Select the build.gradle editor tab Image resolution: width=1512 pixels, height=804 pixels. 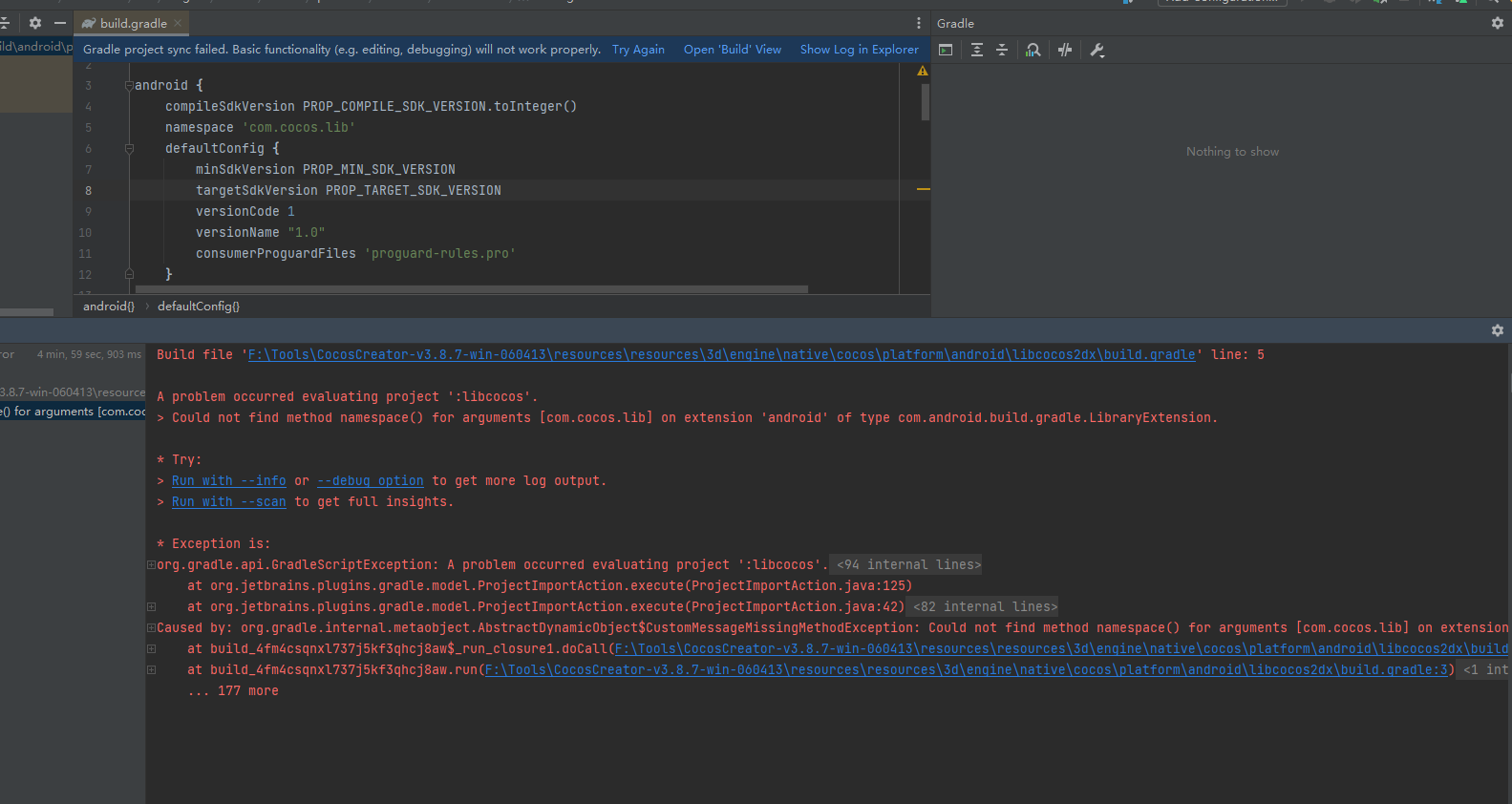(133, 23)
